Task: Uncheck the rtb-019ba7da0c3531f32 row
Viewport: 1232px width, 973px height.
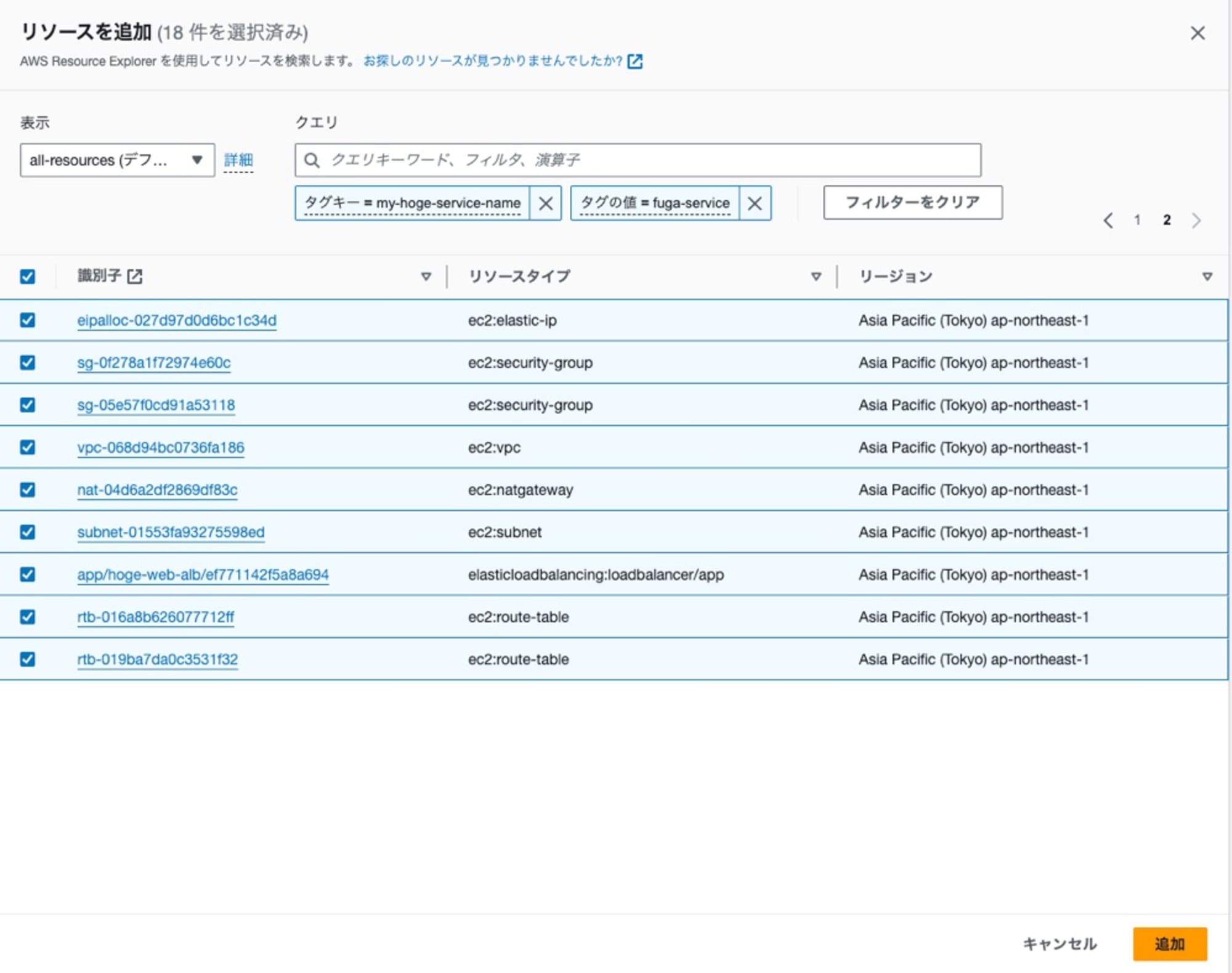Action: 27,659
